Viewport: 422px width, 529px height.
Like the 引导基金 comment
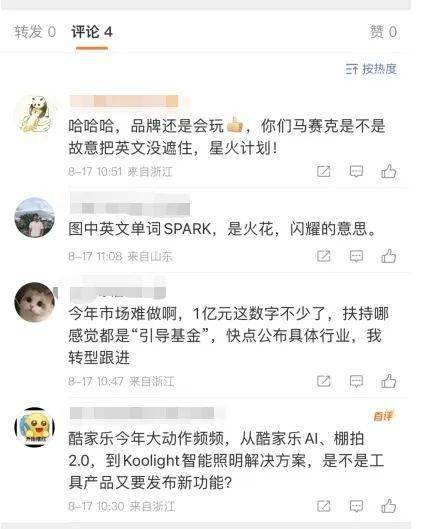pyautogui.click(x=388, y=381)
